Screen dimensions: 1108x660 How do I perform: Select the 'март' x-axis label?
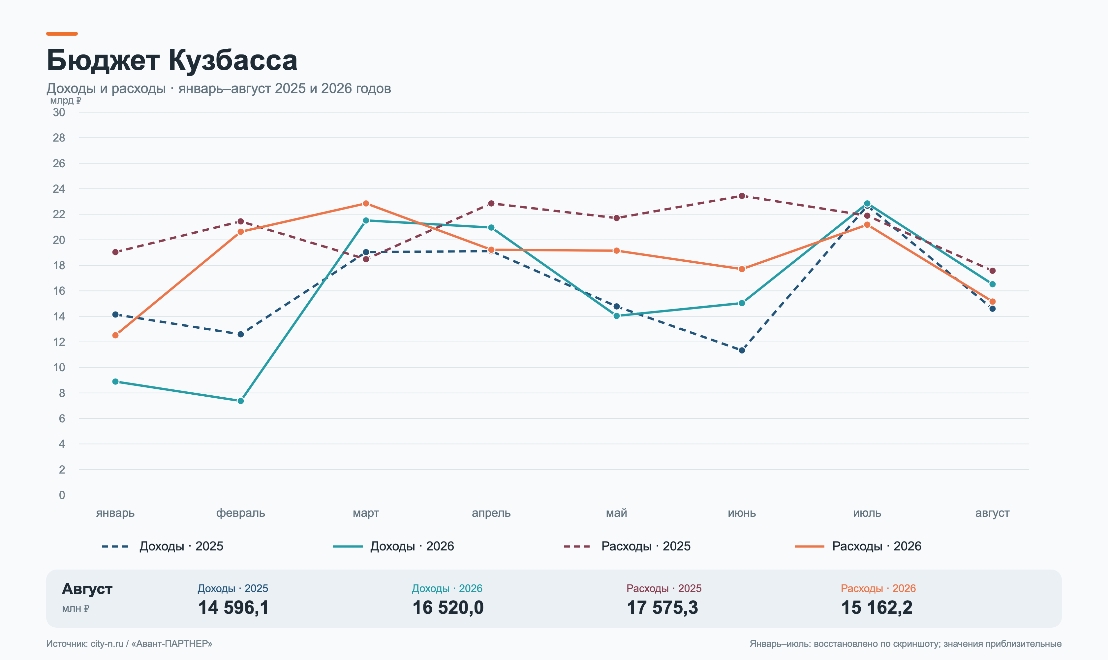tap(366, 513)
